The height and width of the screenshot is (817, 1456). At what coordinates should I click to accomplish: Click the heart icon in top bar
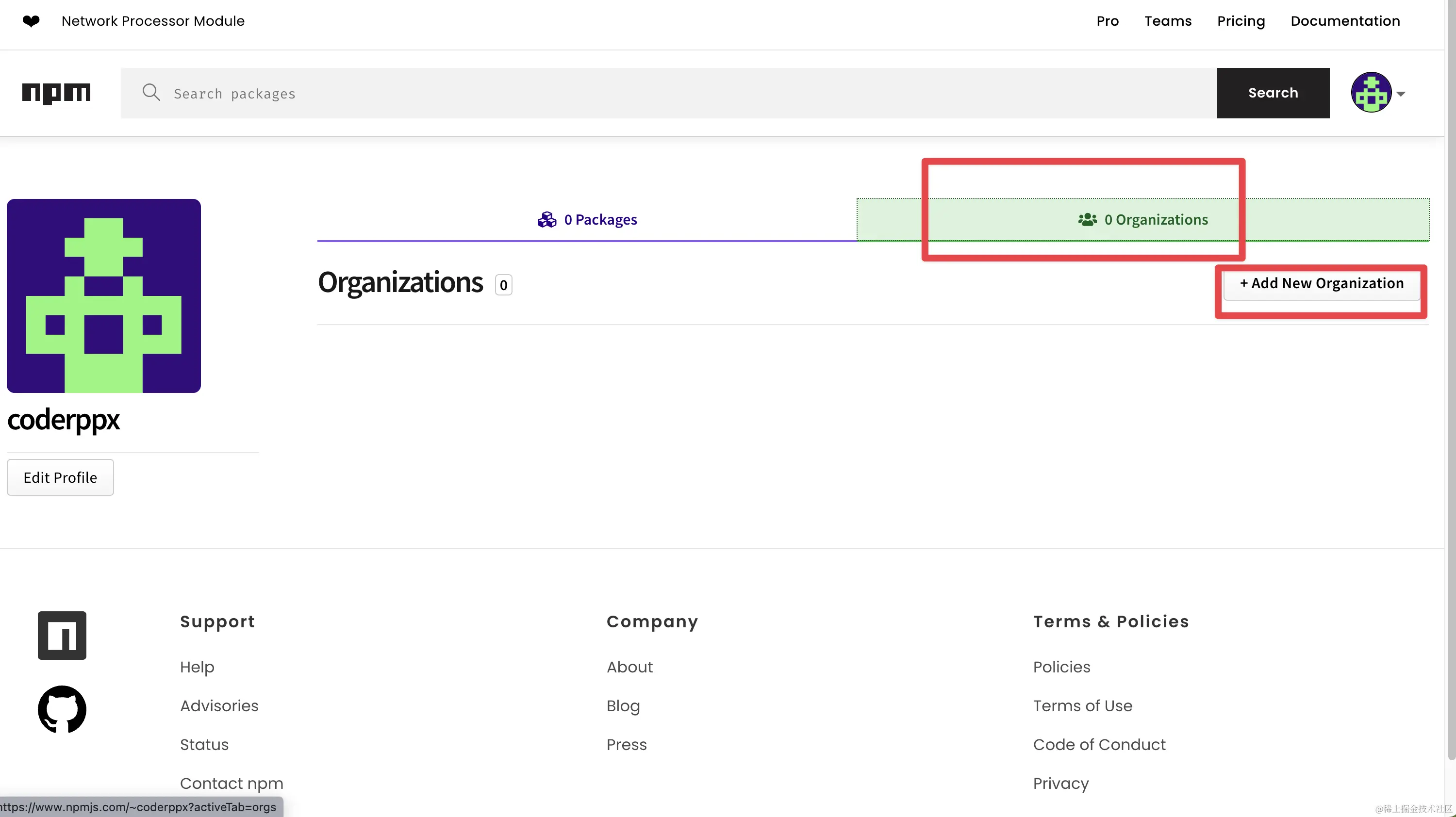(x=31, y=21)
